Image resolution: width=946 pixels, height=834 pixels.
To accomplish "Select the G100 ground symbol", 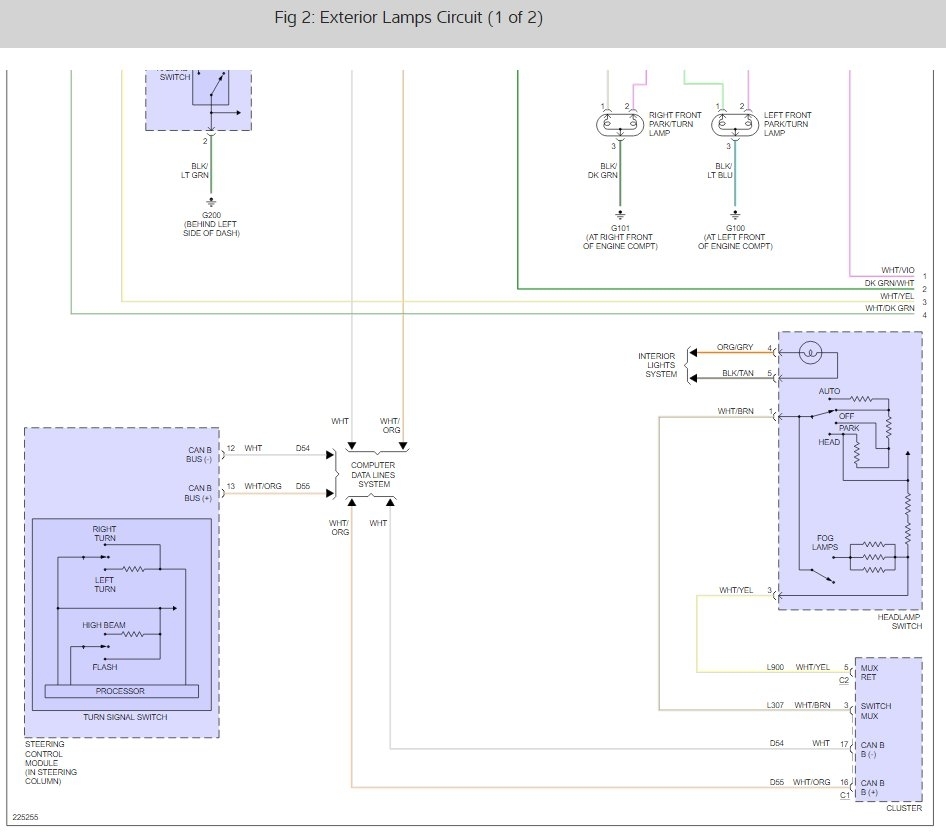I will tap(735, 213).
